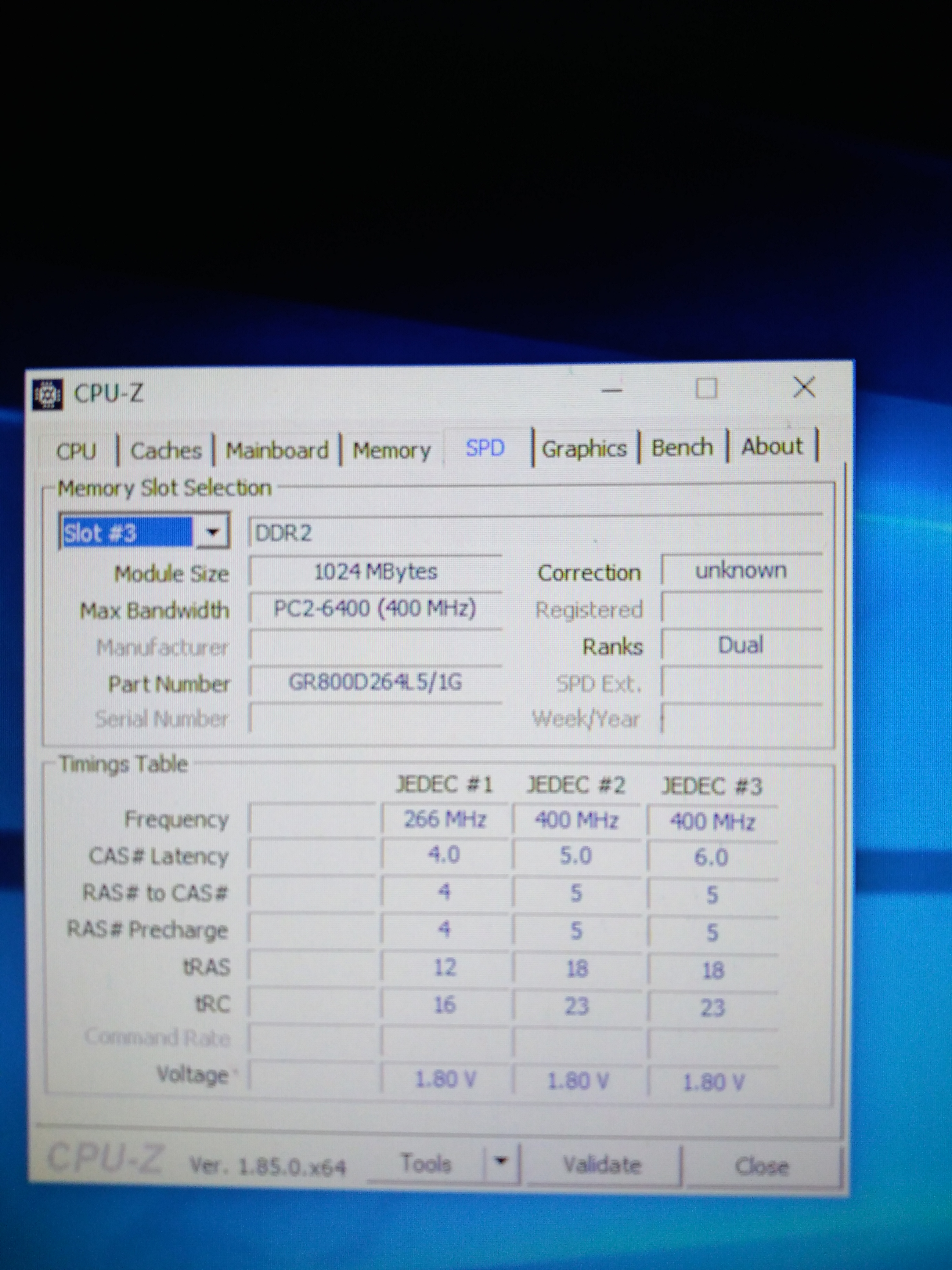Select the SPD tab
The image size is (952, 1270).
coord(485,448)
